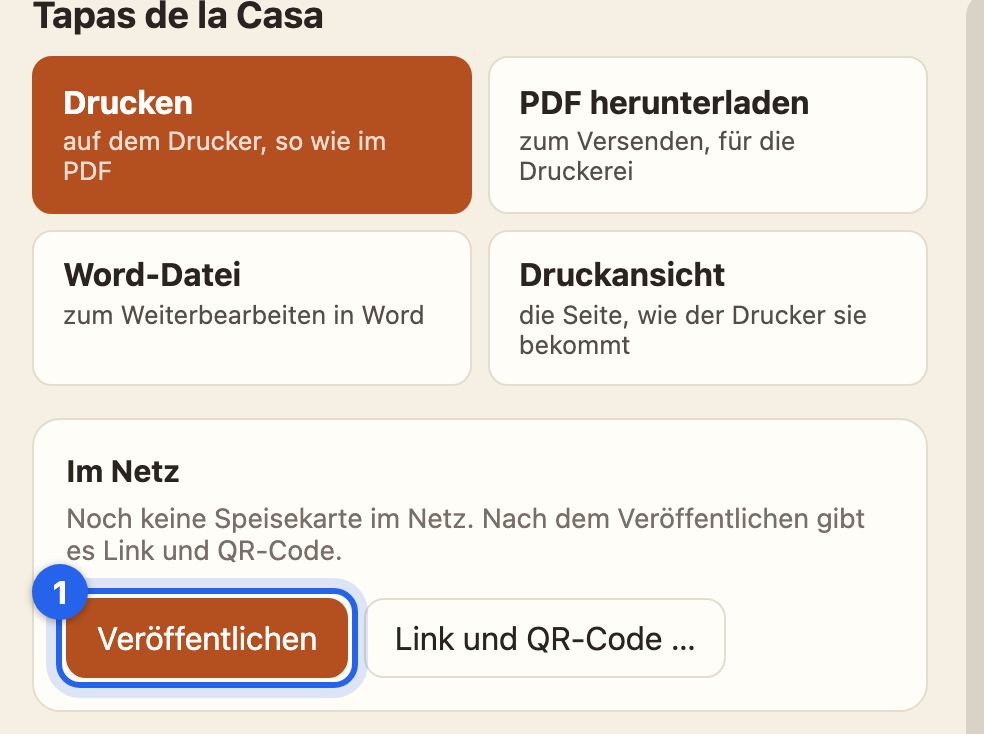Viewport: 984px width, 734px height.
Task: Click the 'Tapas de la Casa' heading
Action: click(178, 16)
